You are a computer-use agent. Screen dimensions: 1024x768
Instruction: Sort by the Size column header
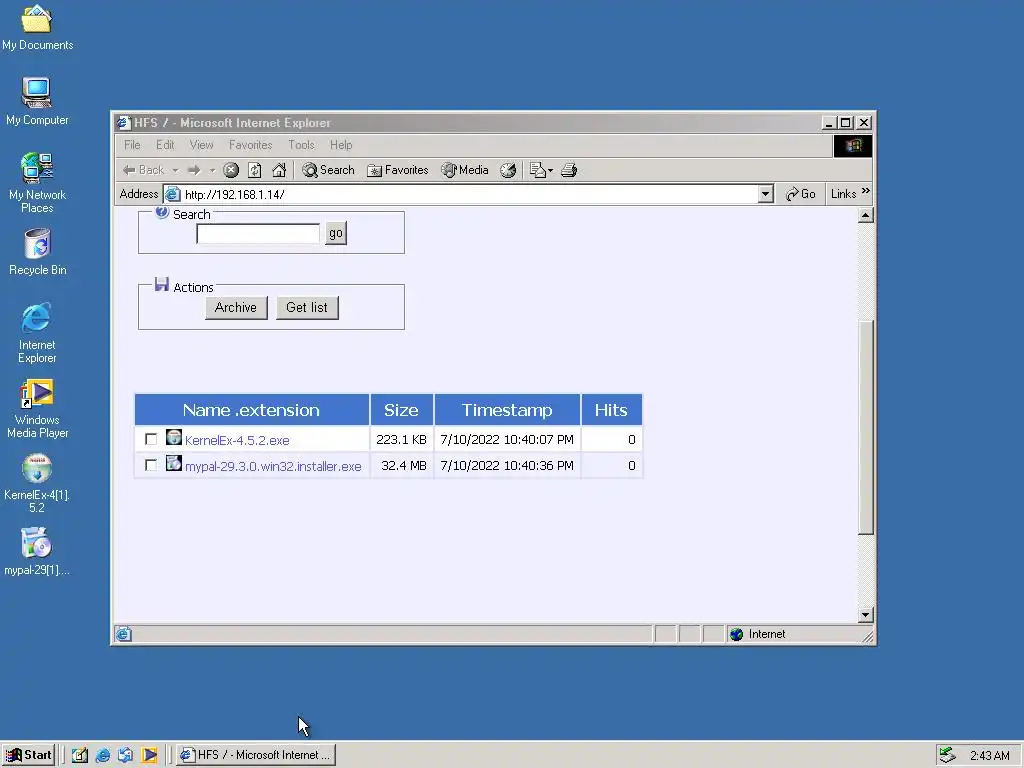tap(401, 410)
